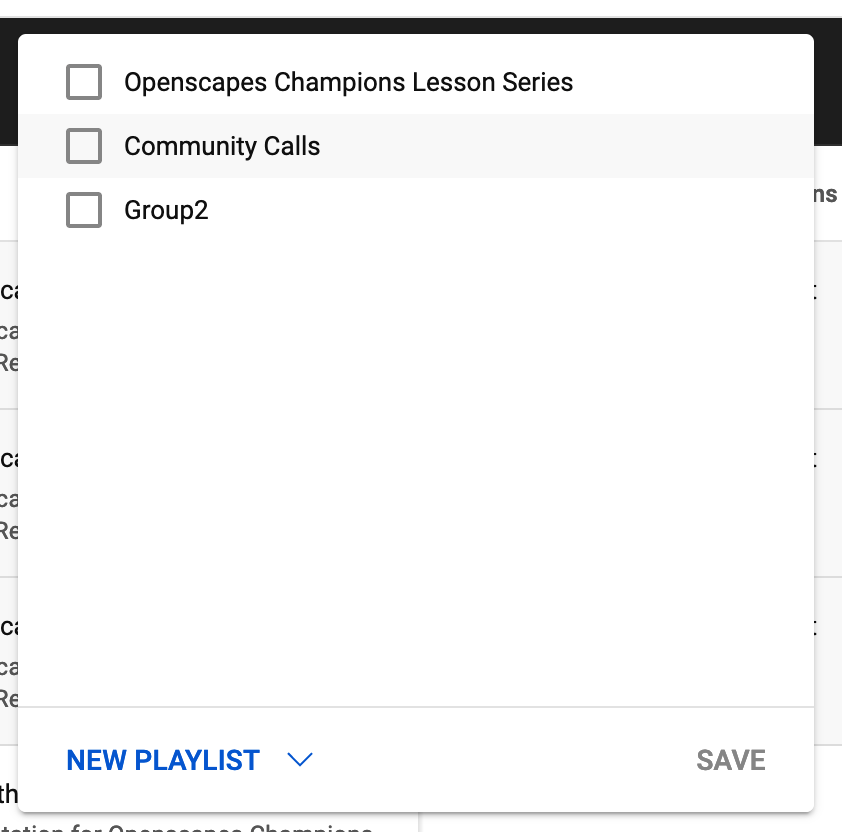Check the Openscapes Champions Lesson Series playlist
The height and width of the screenshot is (832, 842).
(84, 82)
